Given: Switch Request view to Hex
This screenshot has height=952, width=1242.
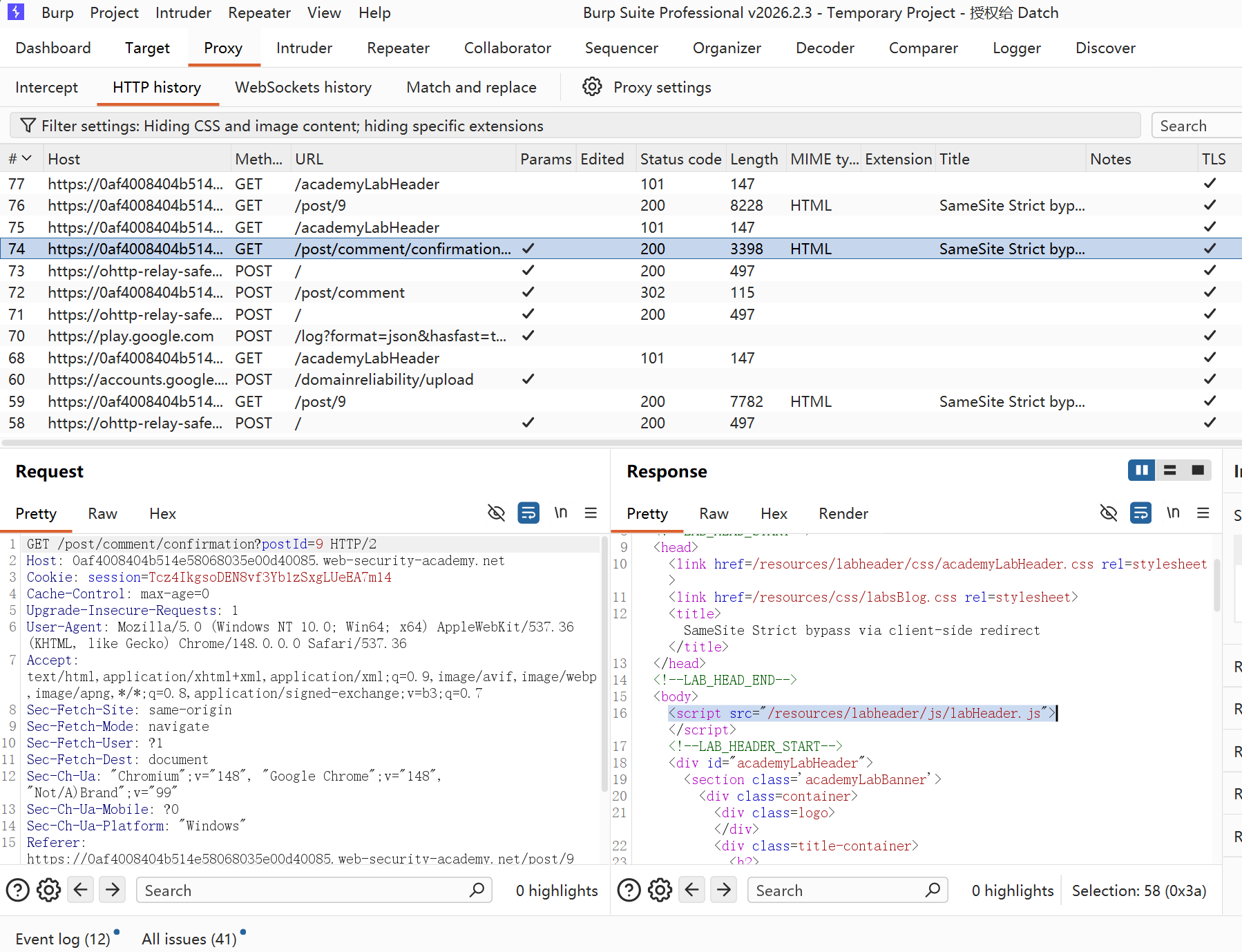Looking at the screenshot, I should [x=162, y=513].
